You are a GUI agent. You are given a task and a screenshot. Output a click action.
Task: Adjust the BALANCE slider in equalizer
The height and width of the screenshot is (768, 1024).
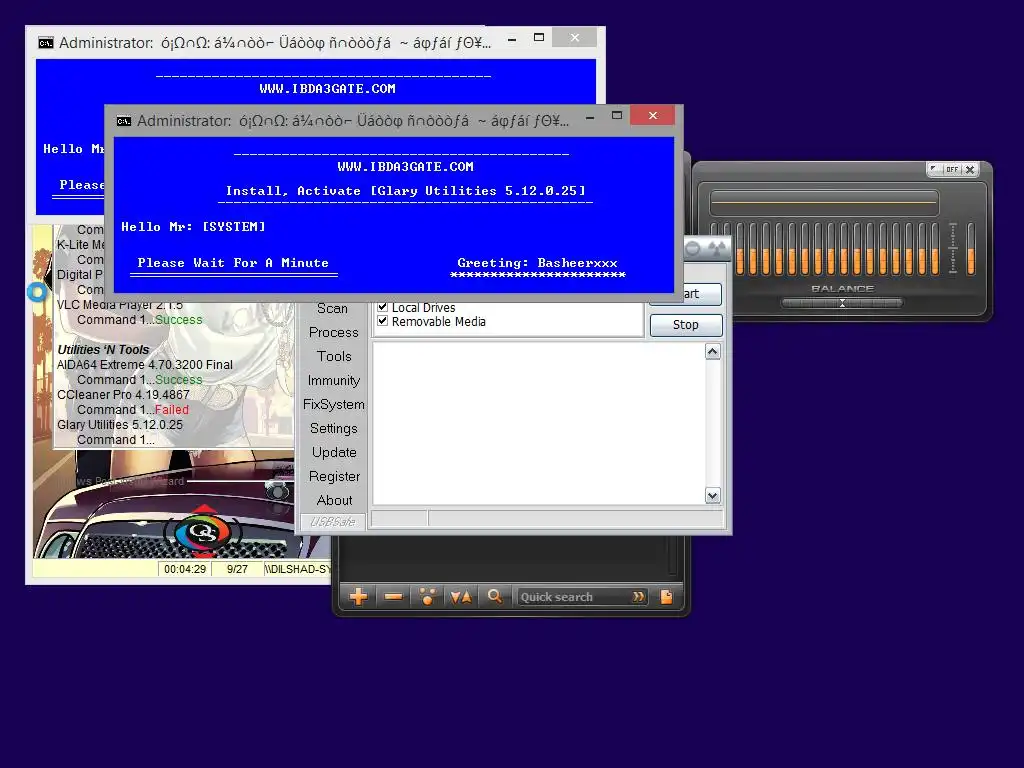[x=842, y=303]
